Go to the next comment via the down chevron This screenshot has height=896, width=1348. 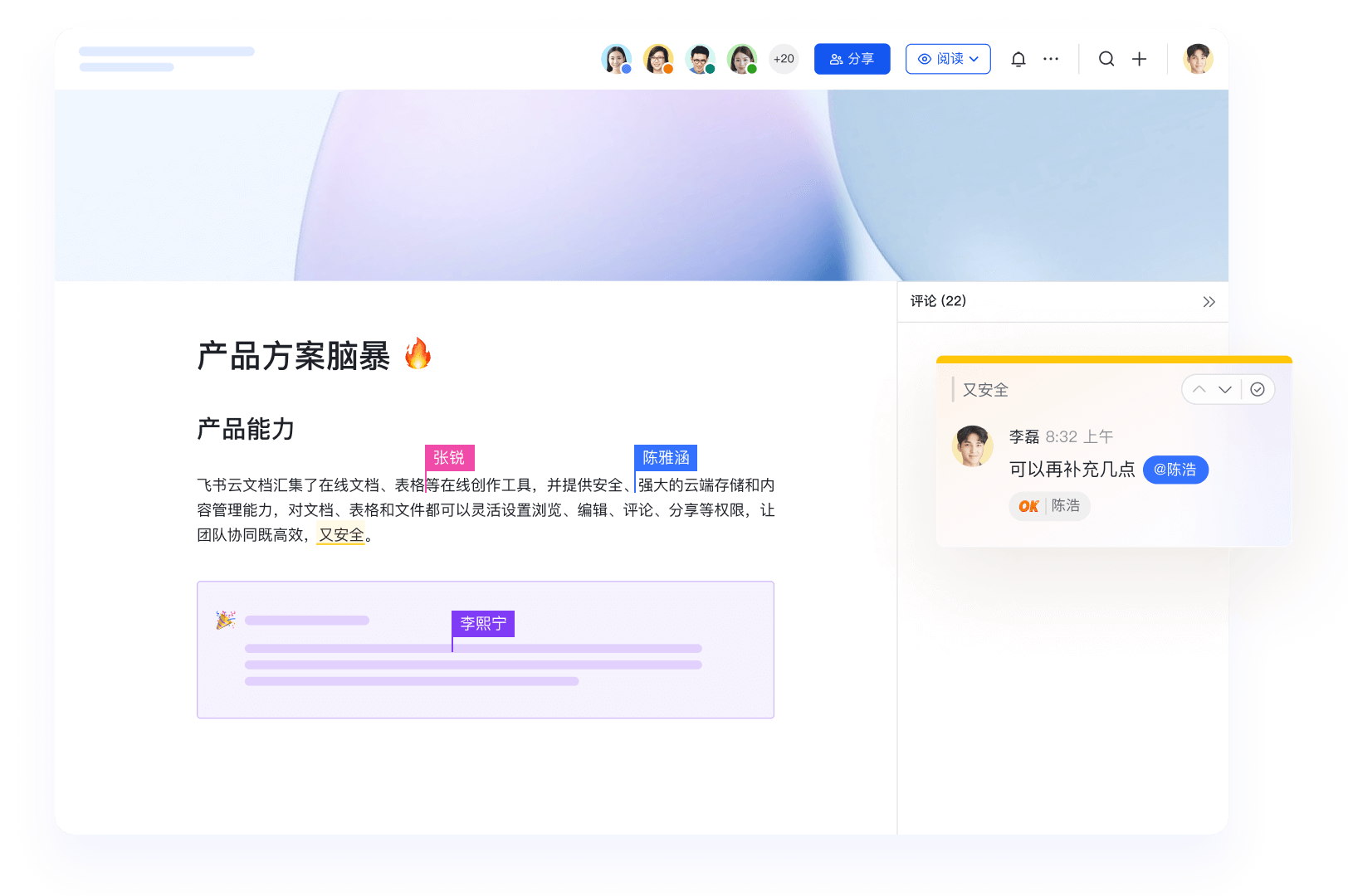tap(1225, 389)
